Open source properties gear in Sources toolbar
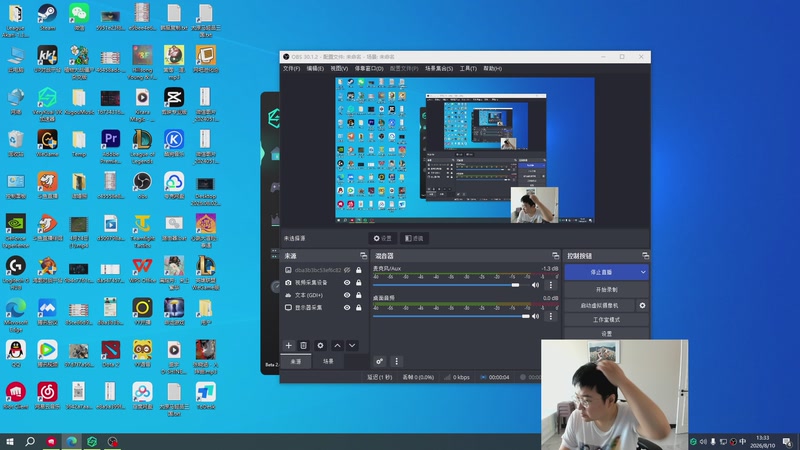The width and height of the screenshot is (800, 450). [320, 345]
